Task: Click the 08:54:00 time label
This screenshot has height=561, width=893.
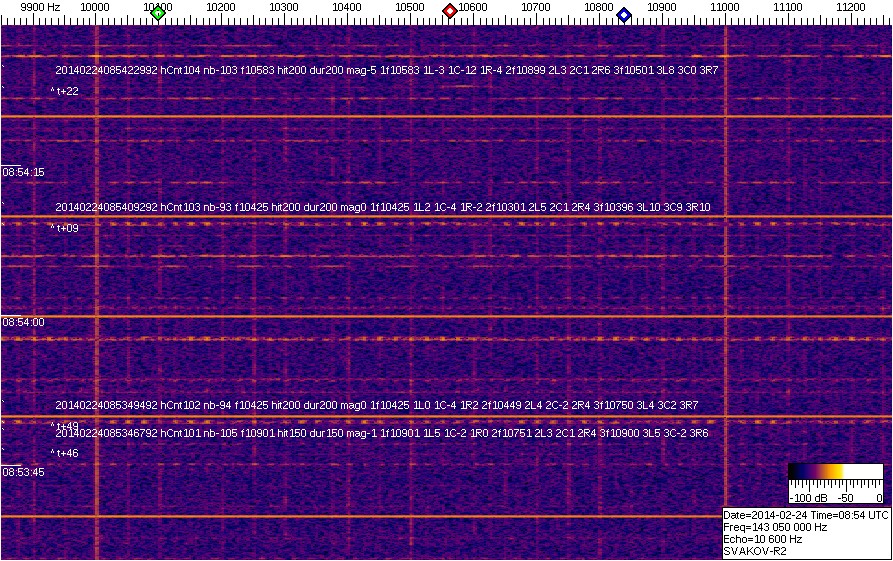Action: click(23, 323)
